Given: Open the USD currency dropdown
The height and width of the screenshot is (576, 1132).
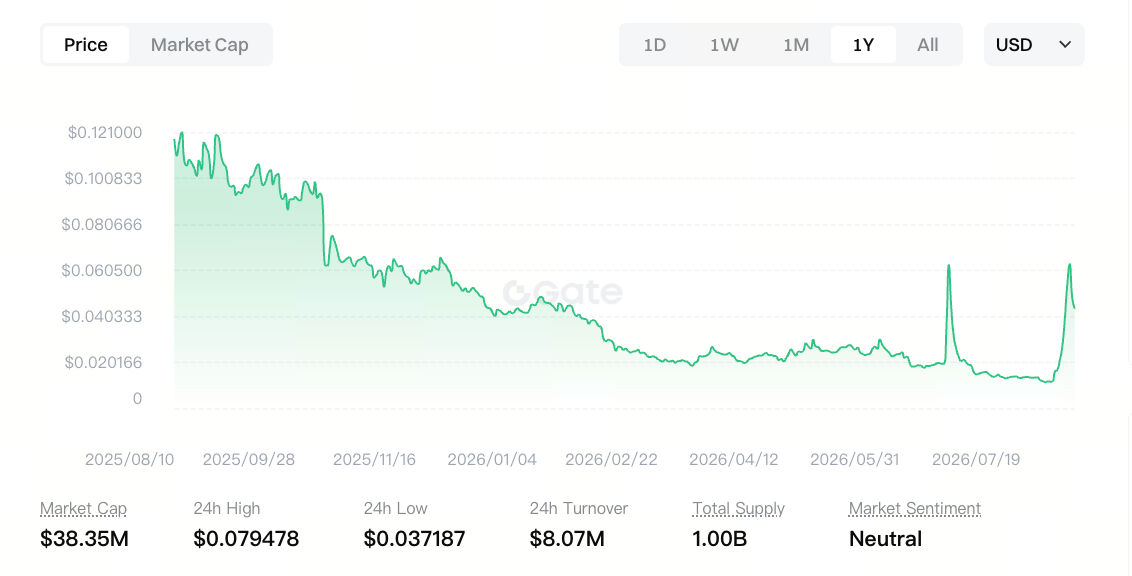Looking at the screenshot, I should [1034, 45].
